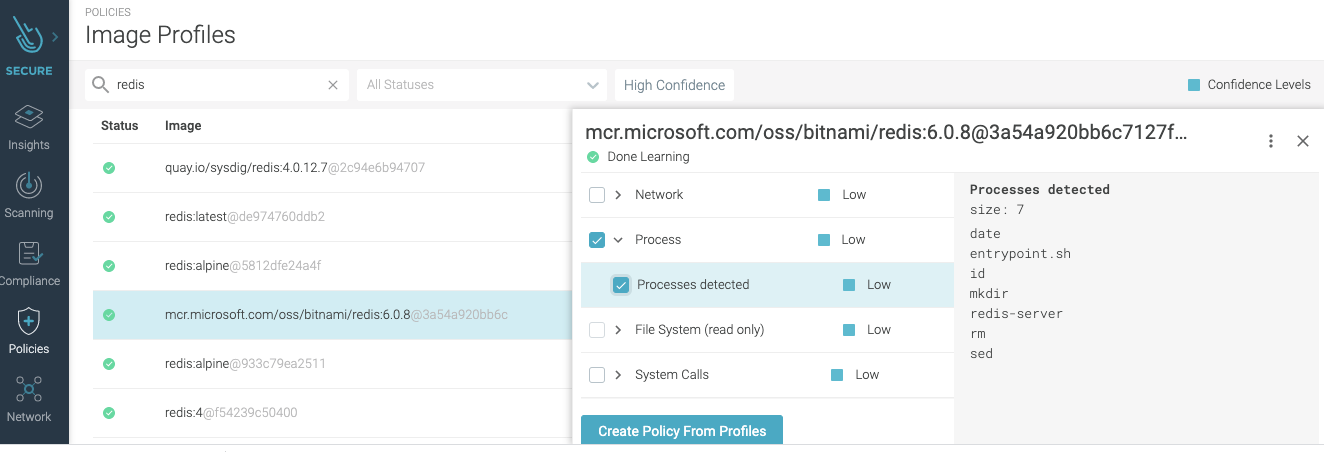Screen dimensions: 1324x452
Task: Click the redis-server process entry
Action: click(x=1016, y=314)
